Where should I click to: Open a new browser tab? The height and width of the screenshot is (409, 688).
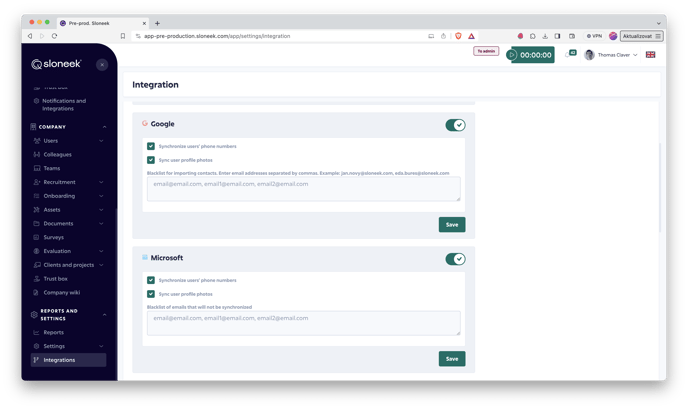point(158,23)
